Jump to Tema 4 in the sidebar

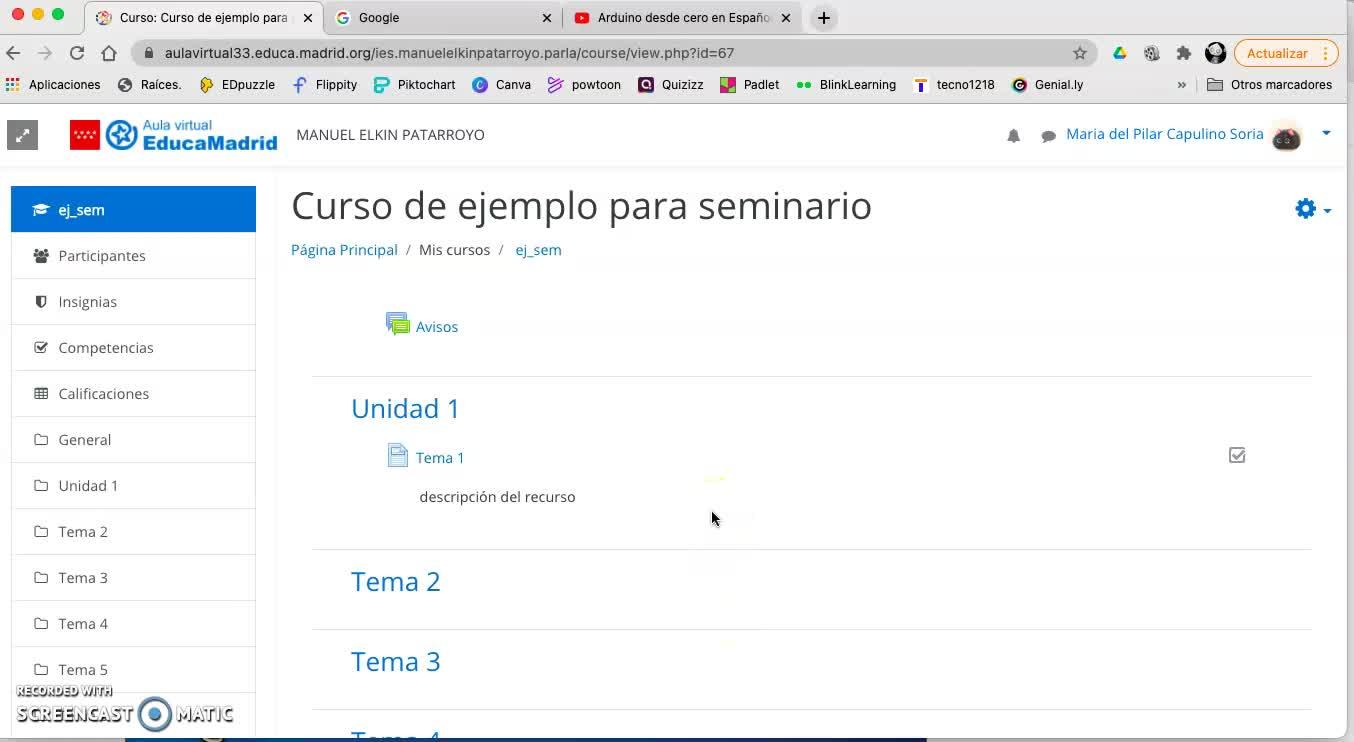133,624
